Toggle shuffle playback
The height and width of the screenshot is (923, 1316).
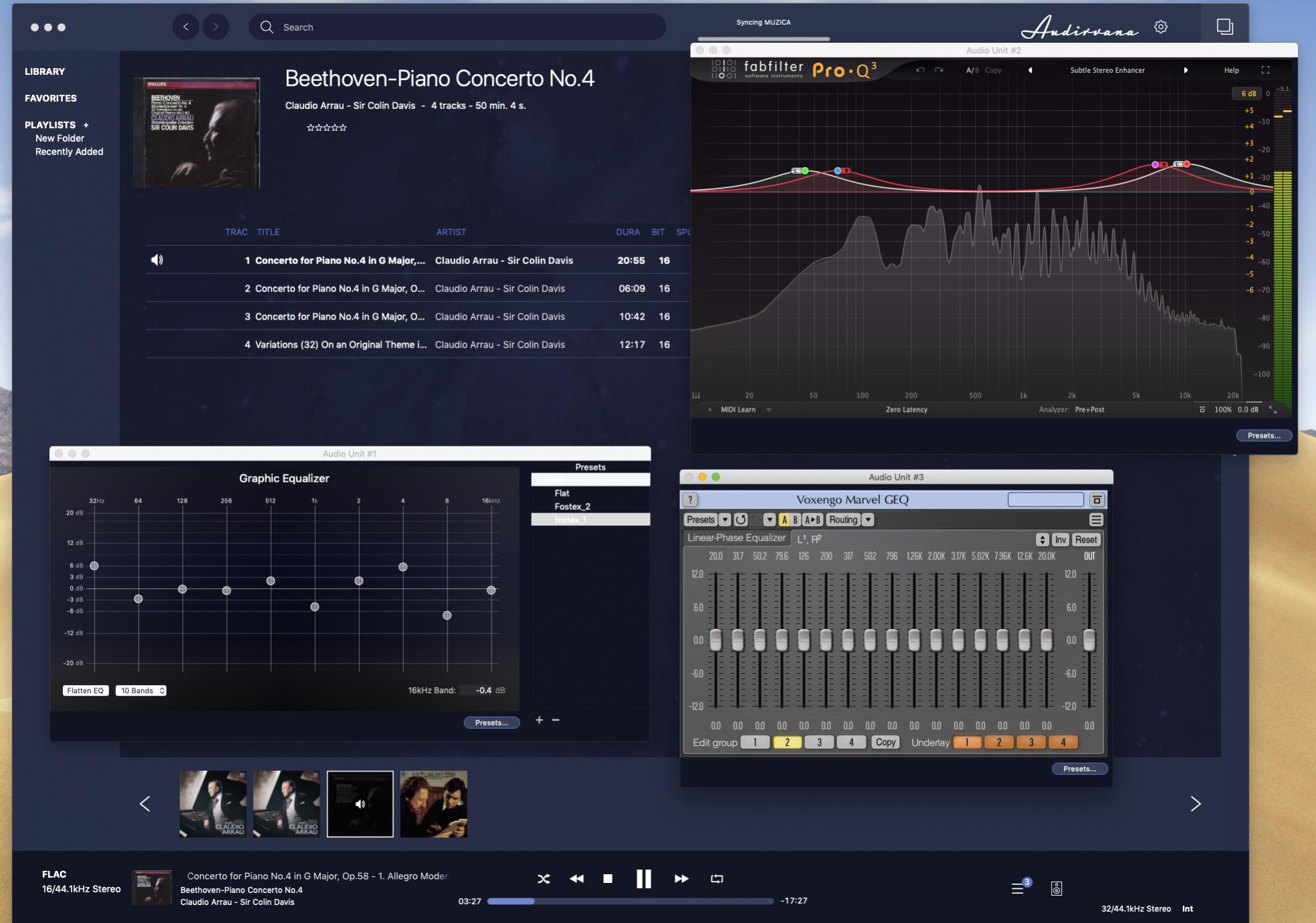(x=544, y=879)
